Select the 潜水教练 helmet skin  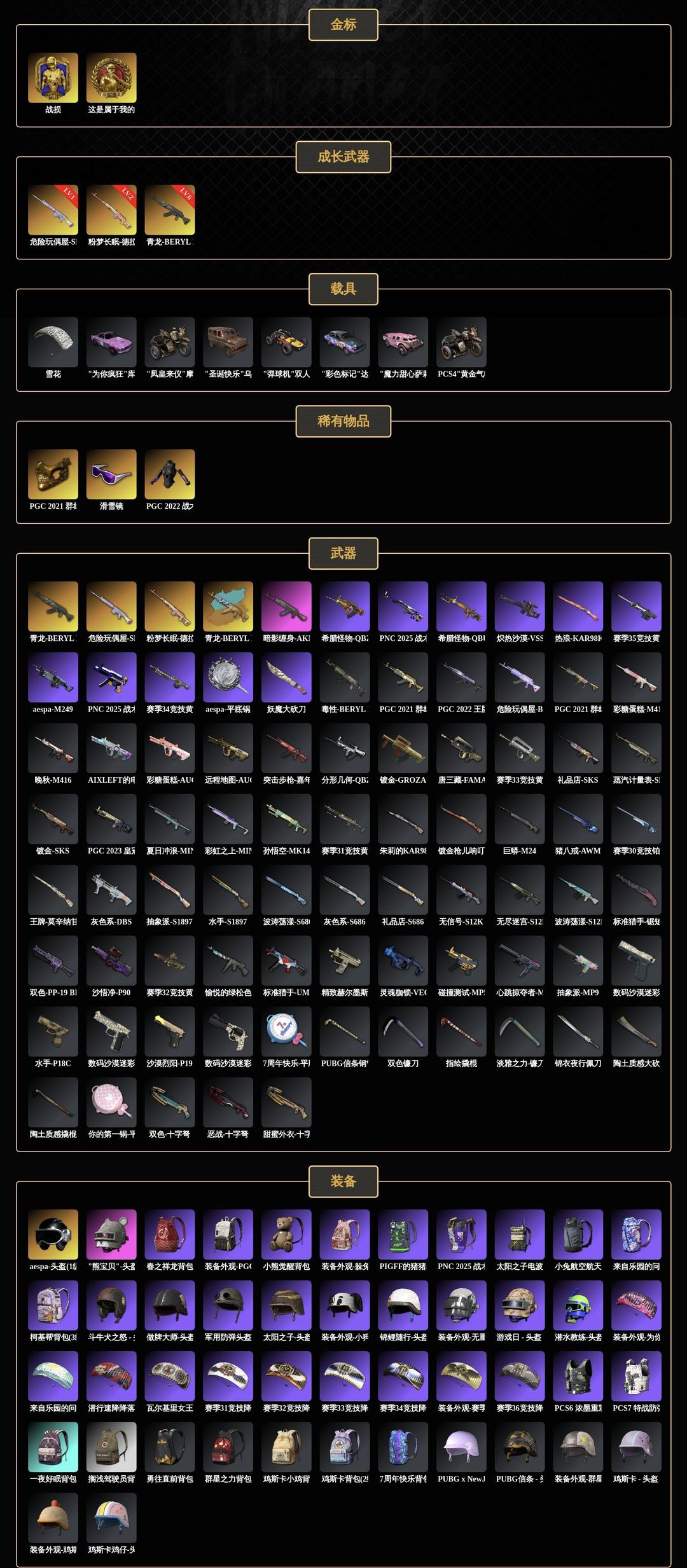(x=578, y=1305)
